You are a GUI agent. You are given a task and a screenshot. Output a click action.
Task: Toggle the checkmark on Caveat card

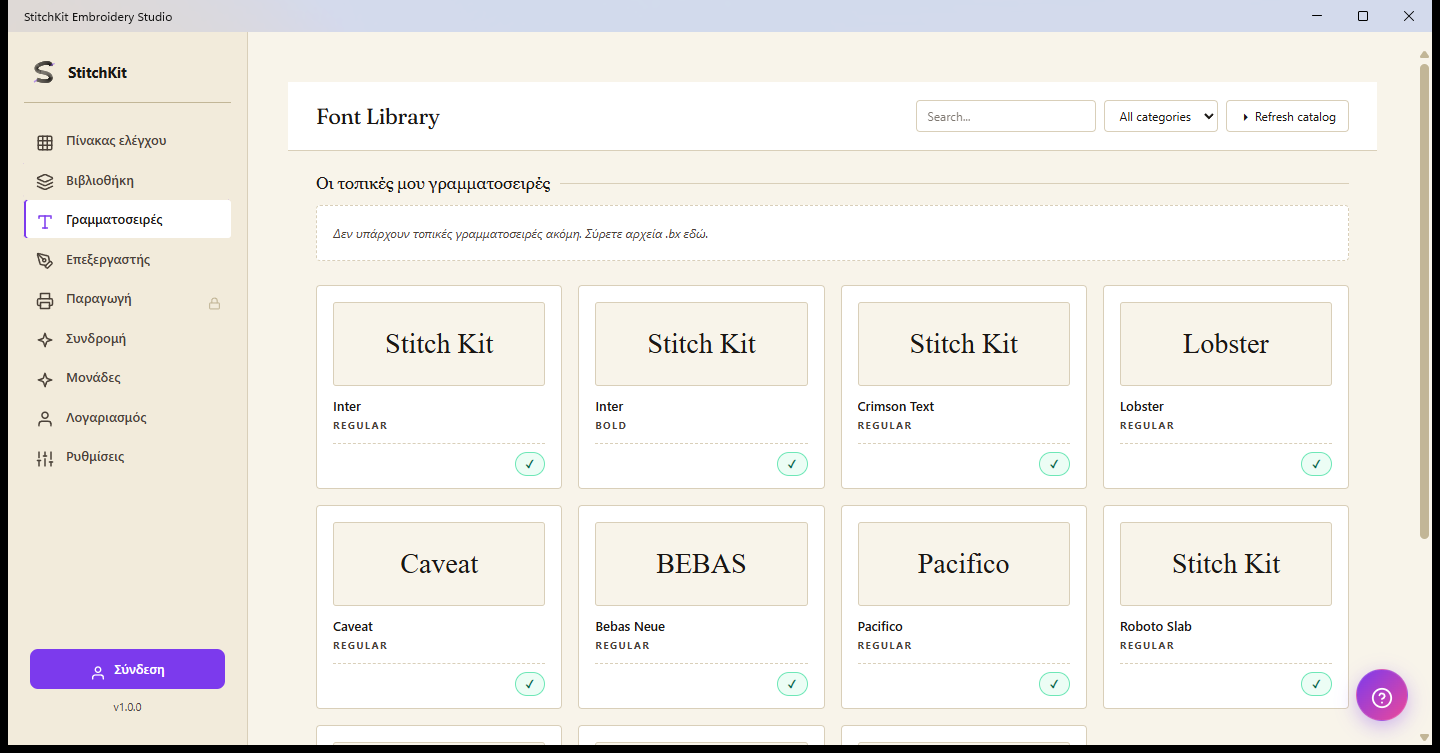tap(530, 684)
